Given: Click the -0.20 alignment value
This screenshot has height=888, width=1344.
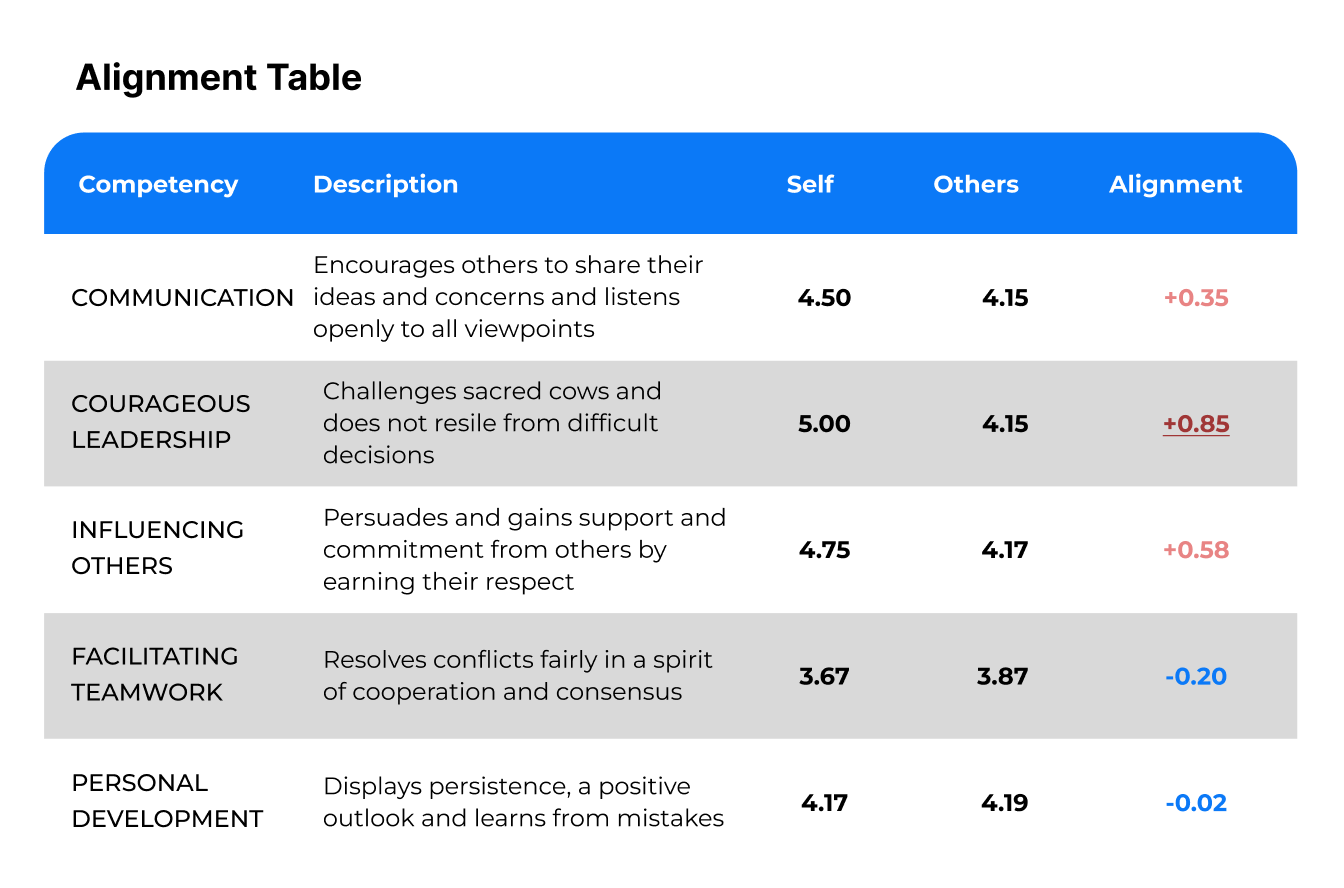Looking at the screenshot, I should click(1196, 677).
